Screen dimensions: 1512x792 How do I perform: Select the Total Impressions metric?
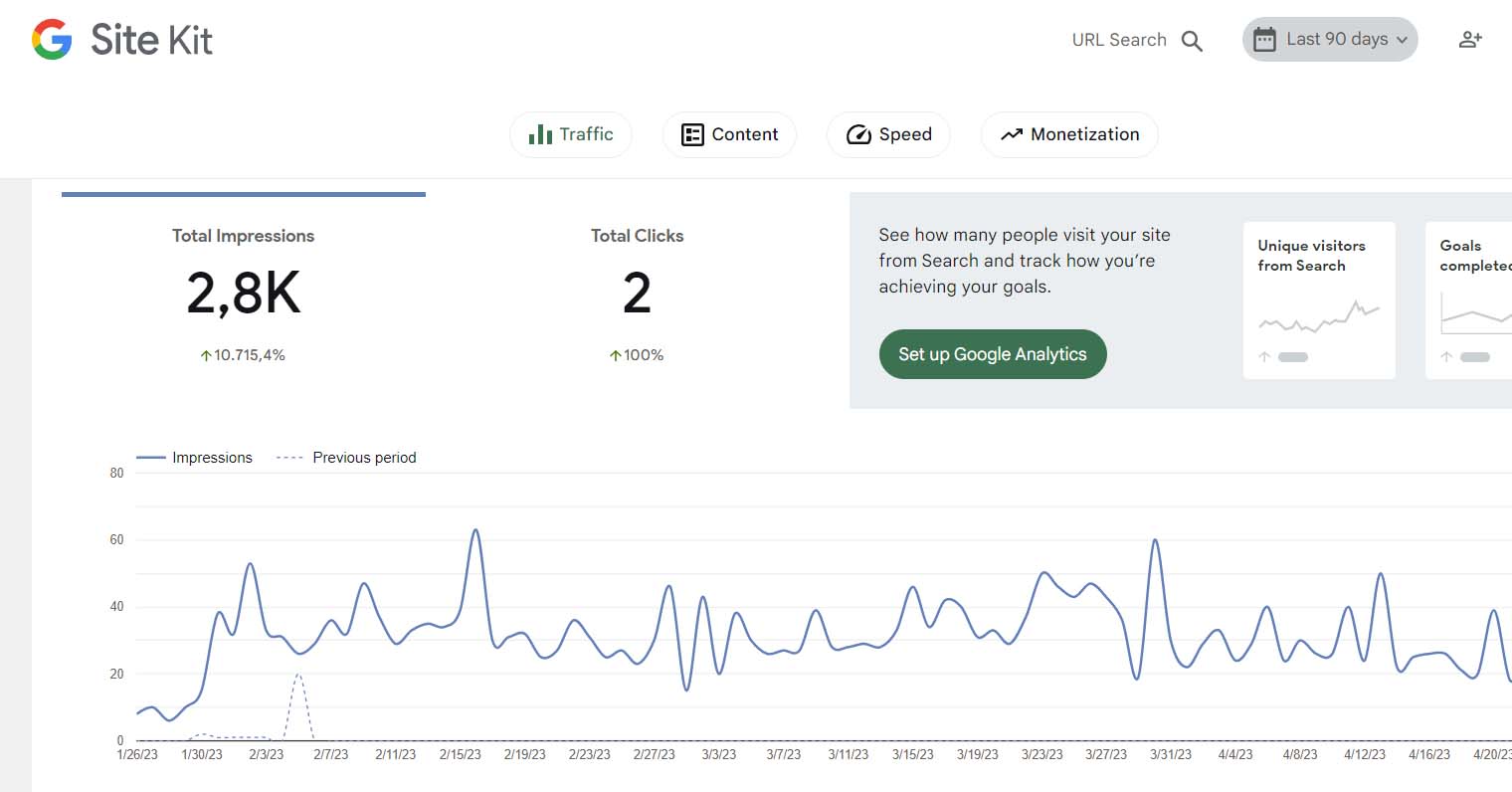coord(244,296)
